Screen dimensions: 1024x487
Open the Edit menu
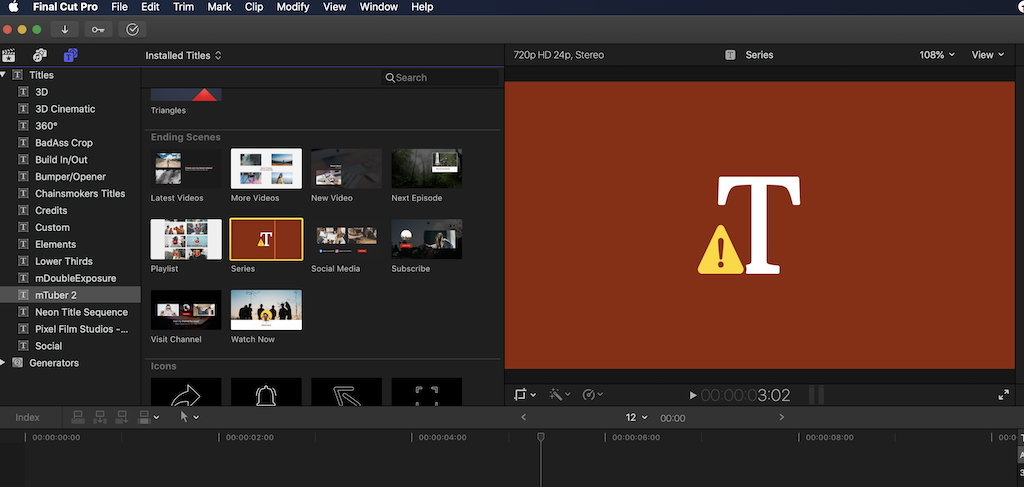[x=150, y=7]
